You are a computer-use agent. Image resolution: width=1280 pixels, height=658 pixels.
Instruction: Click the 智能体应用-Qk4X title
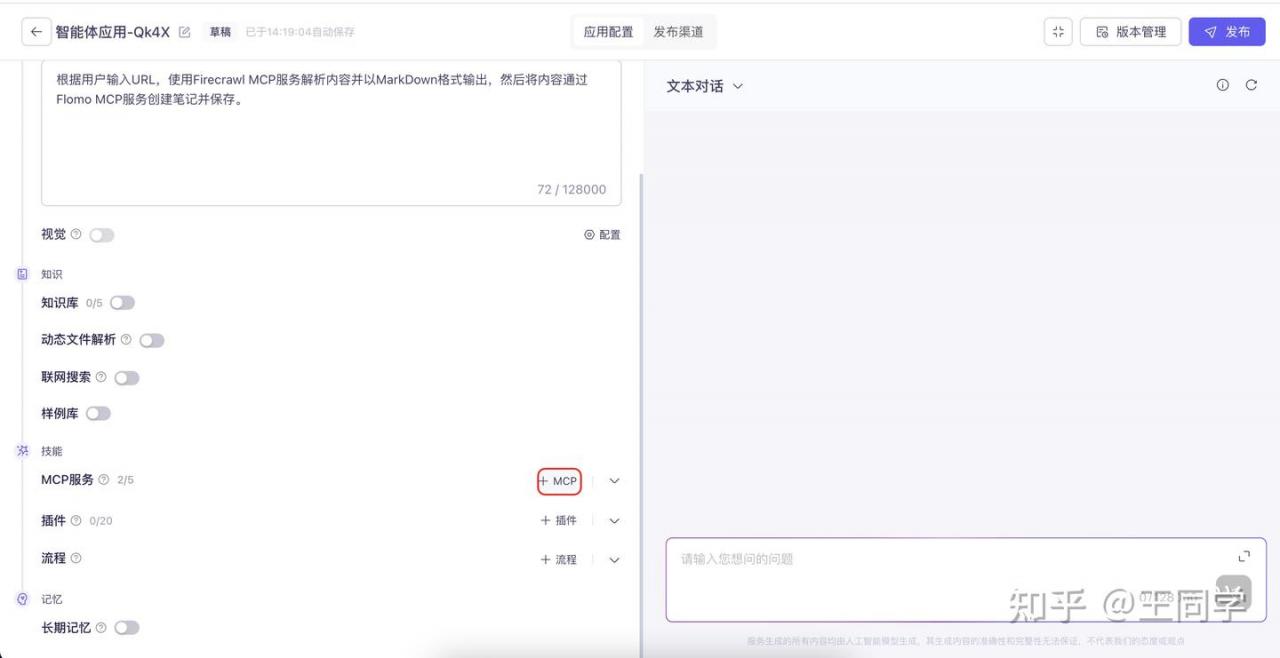113,32
